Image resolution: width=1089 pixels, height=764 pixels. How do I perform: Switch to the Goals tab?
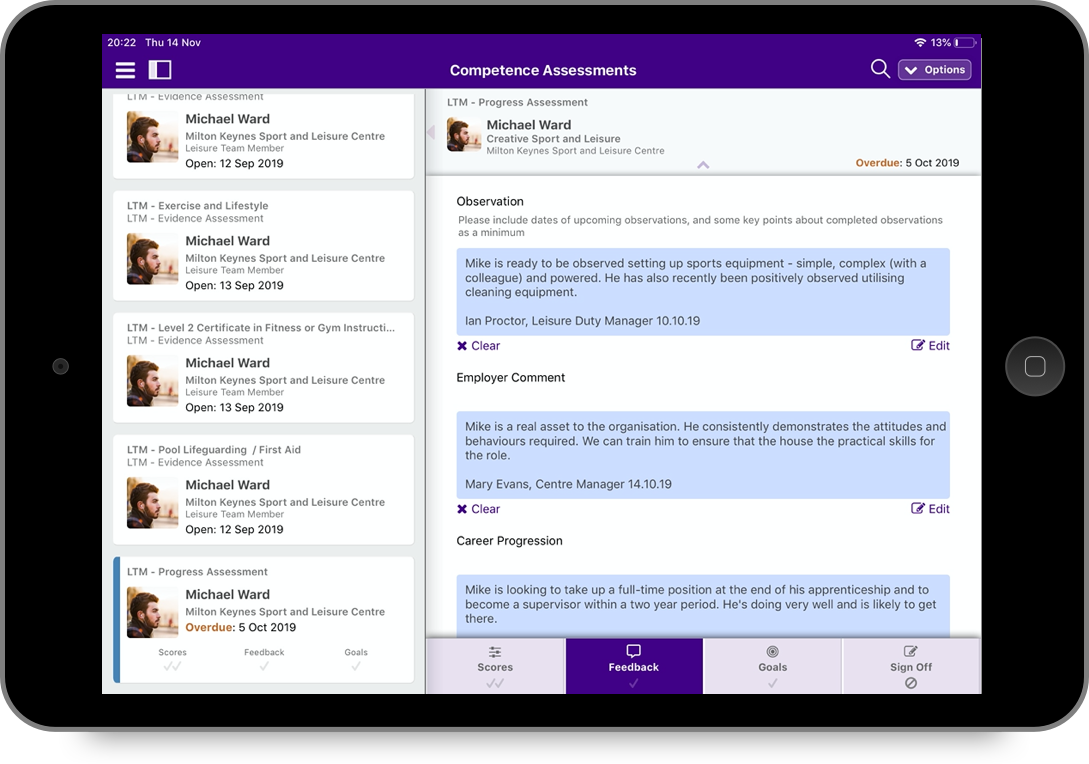pyautogui.click(x=772, y=666)
